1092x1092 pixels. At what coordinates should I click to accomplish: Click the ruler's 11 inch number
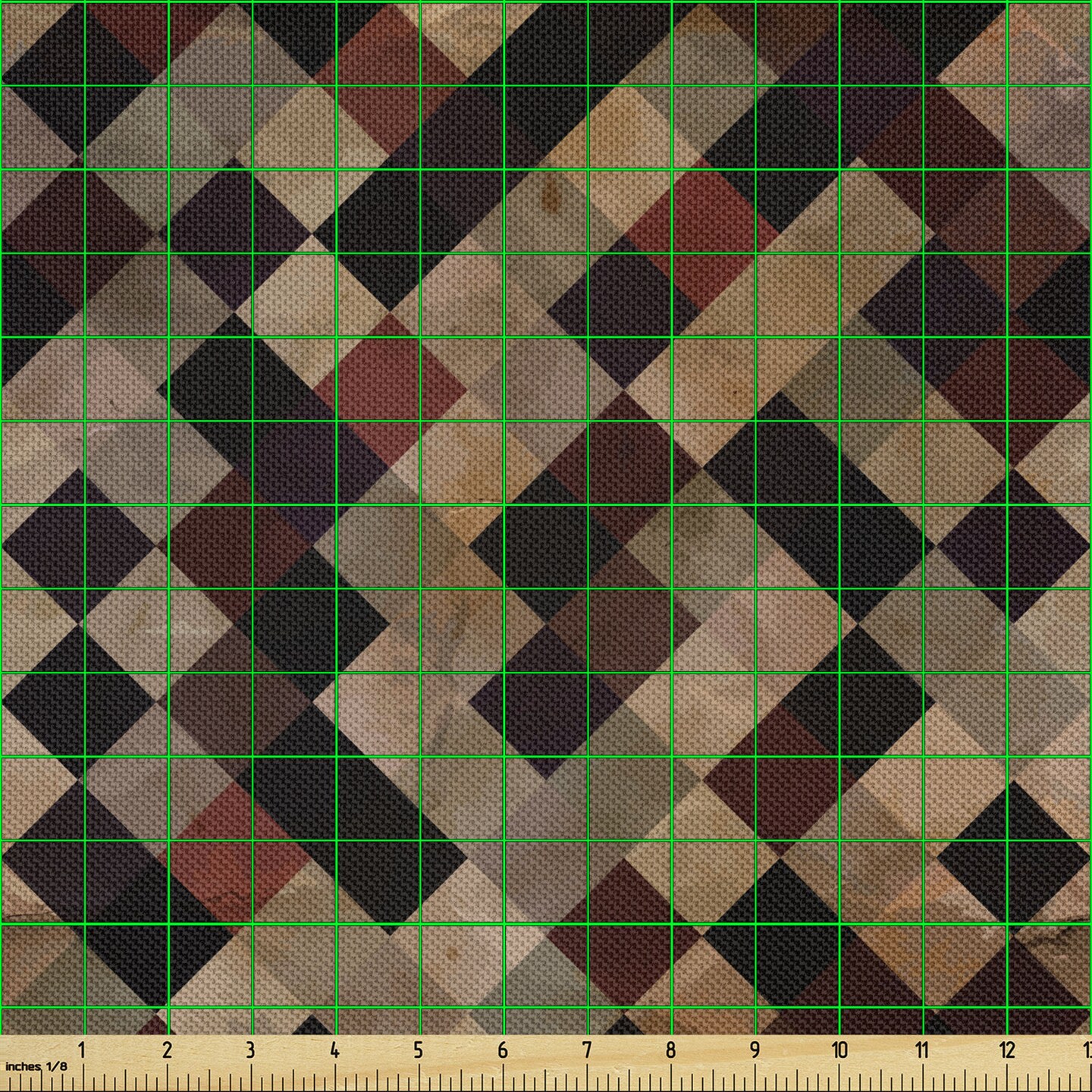pos(922,1050)
